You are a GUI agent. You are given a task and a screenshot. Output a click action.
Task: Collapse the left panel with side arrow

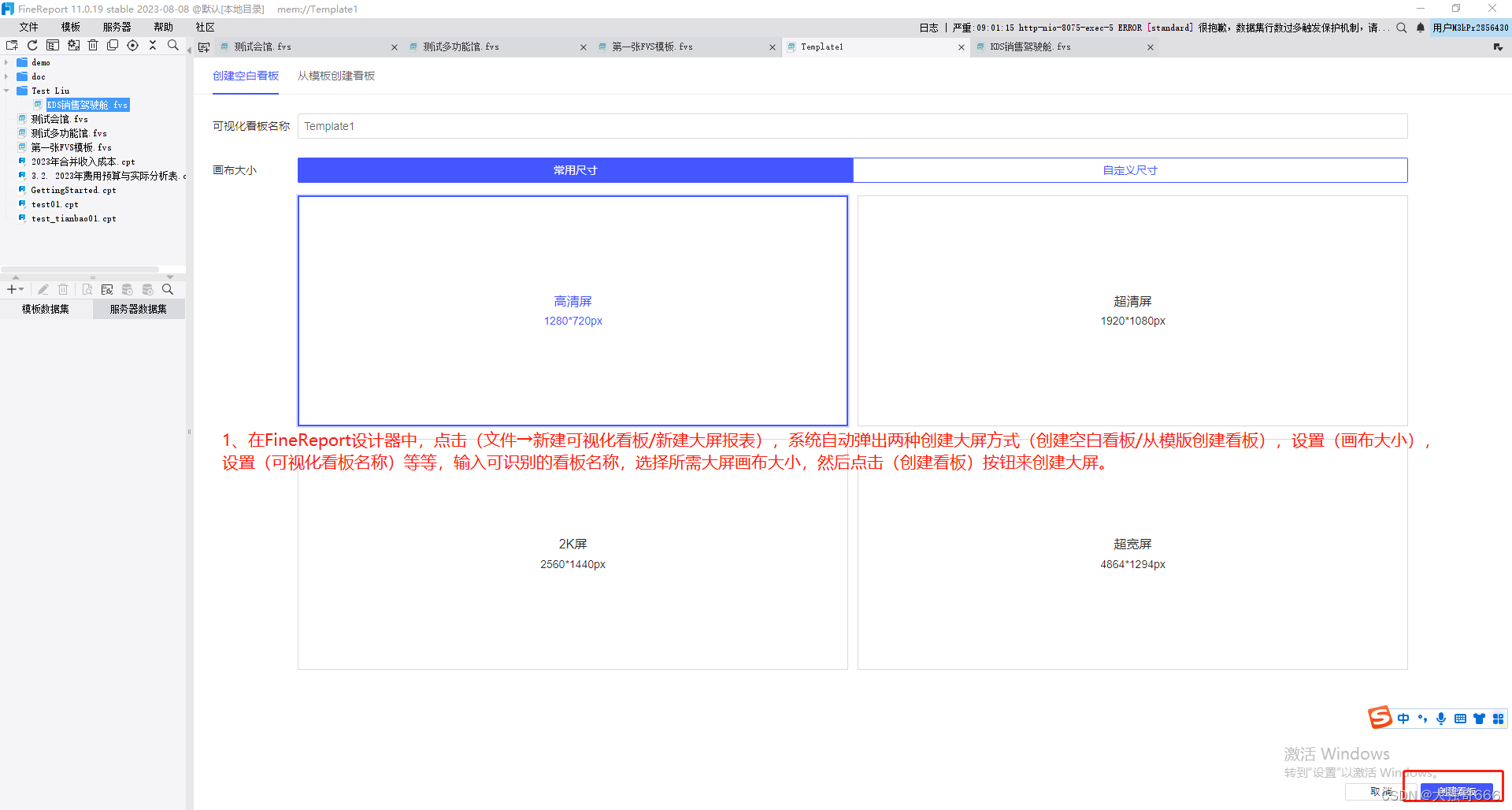[189, 50]
